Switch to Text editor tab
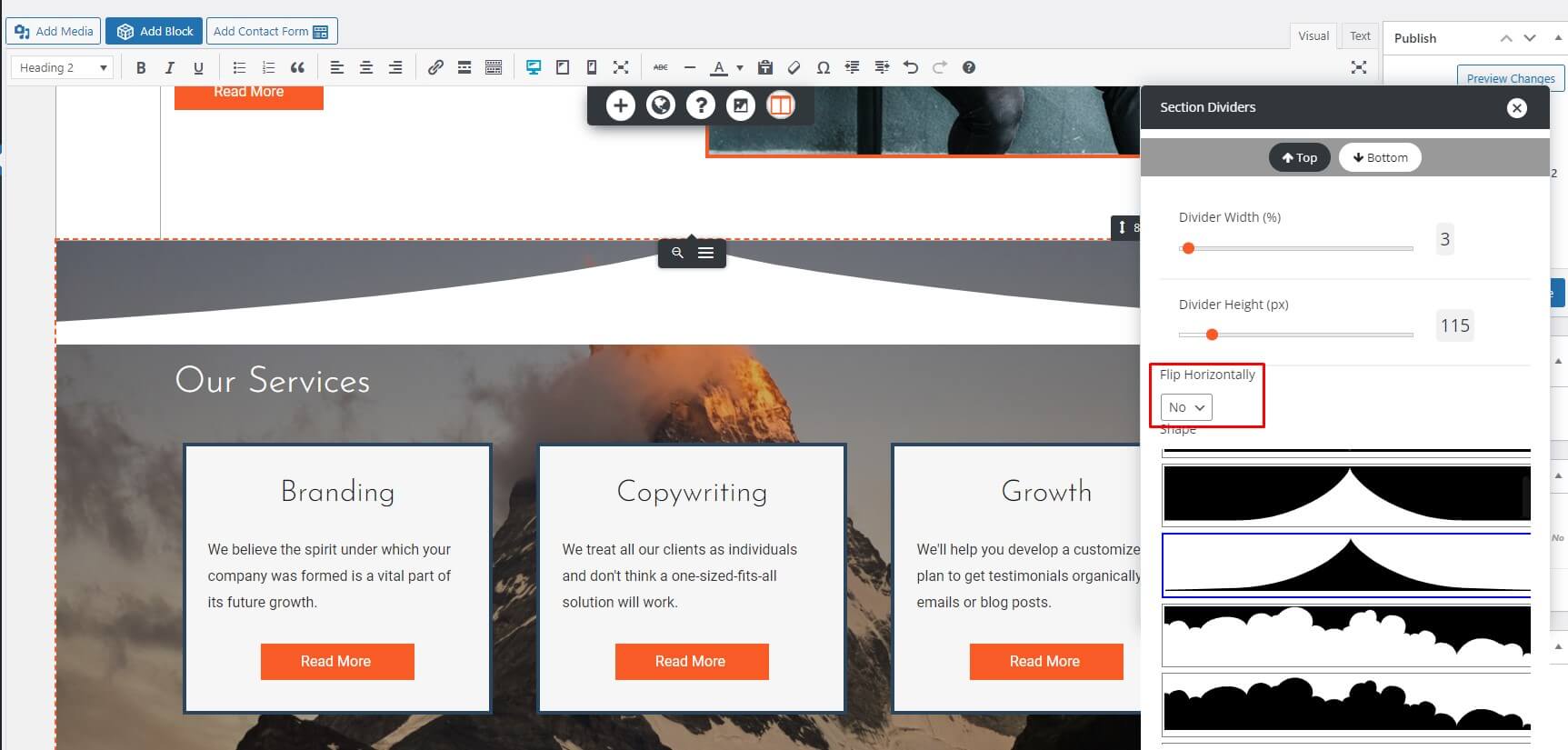 [1360, 36]
